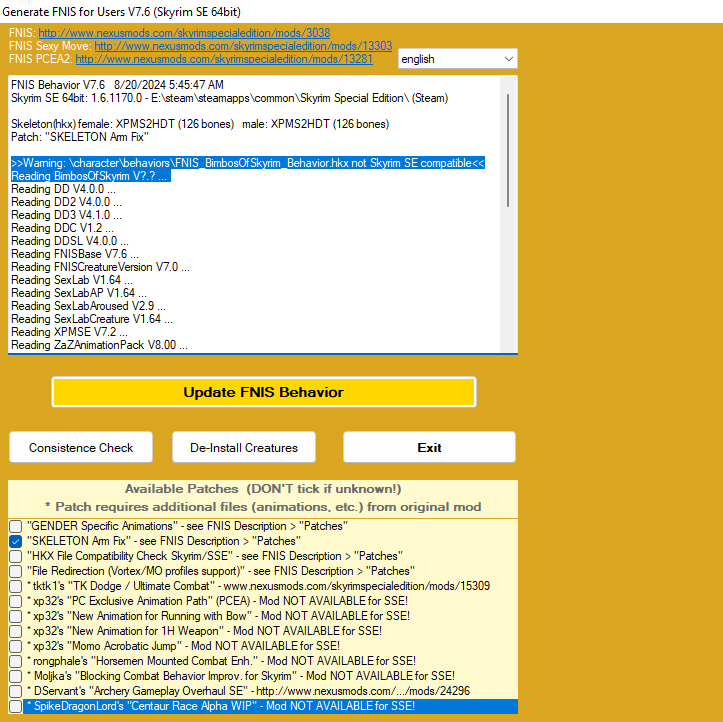The width and height of the screenshot is (723, 722).
Task: Click the 'Reading FNISBase V7.6' log line
Action: pos(75,254)
